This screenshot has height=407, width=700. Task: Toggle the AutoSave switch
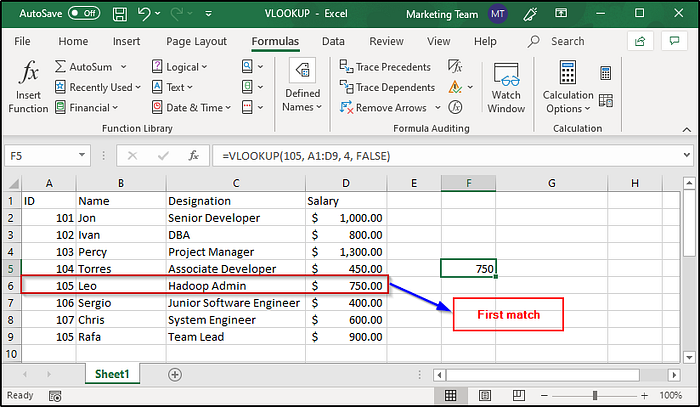coord(84,13)
